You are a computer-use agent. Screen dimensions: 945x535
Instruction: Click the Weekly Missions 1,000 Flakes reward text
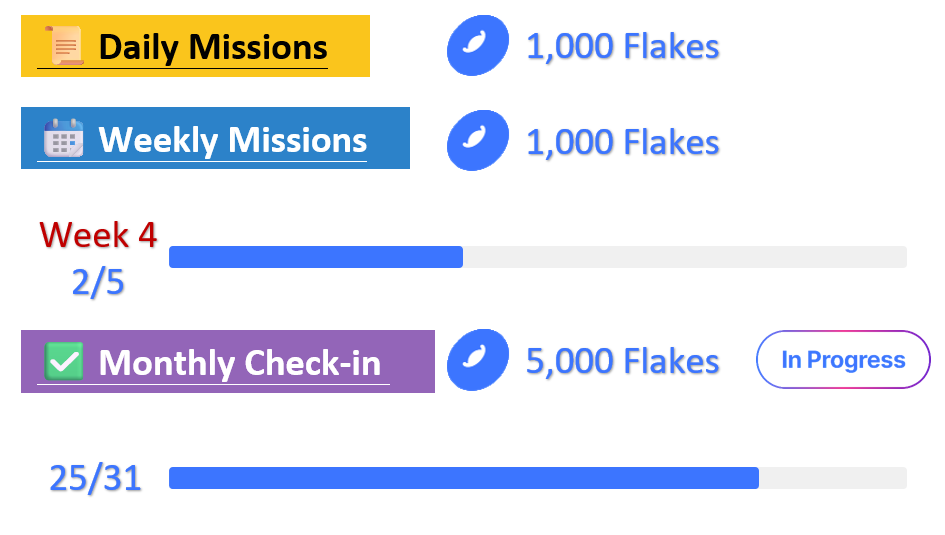coord(622,142)
